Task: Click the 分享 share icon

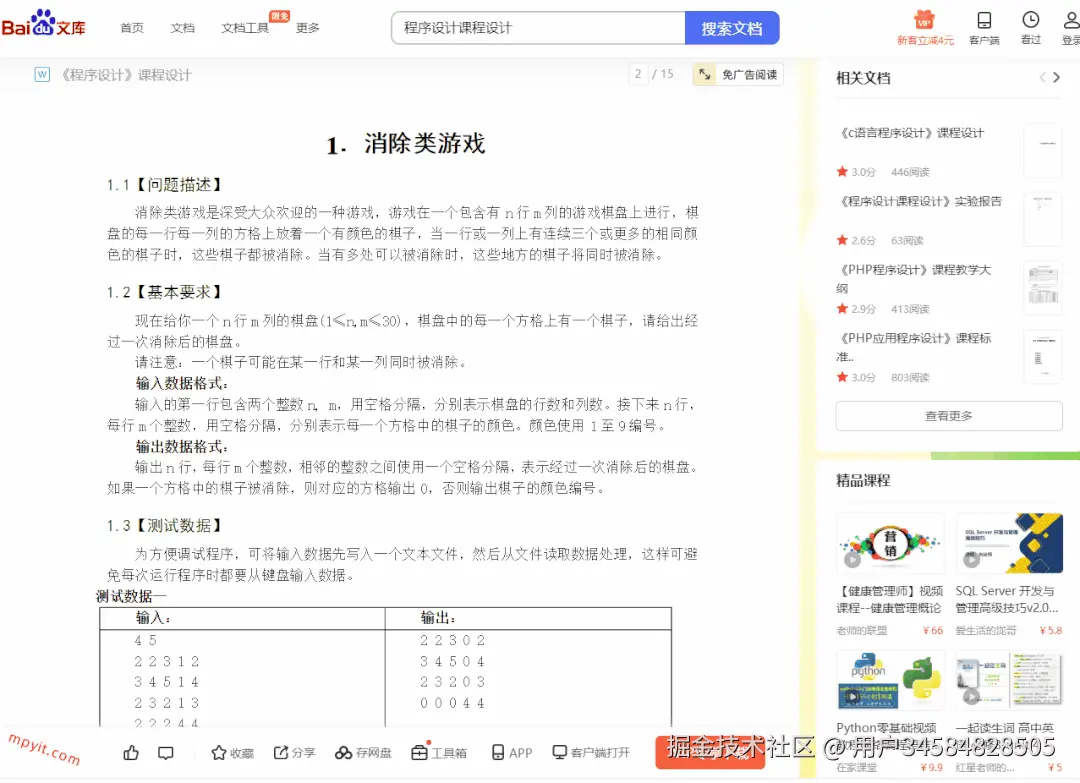Action: click(281, 753)
